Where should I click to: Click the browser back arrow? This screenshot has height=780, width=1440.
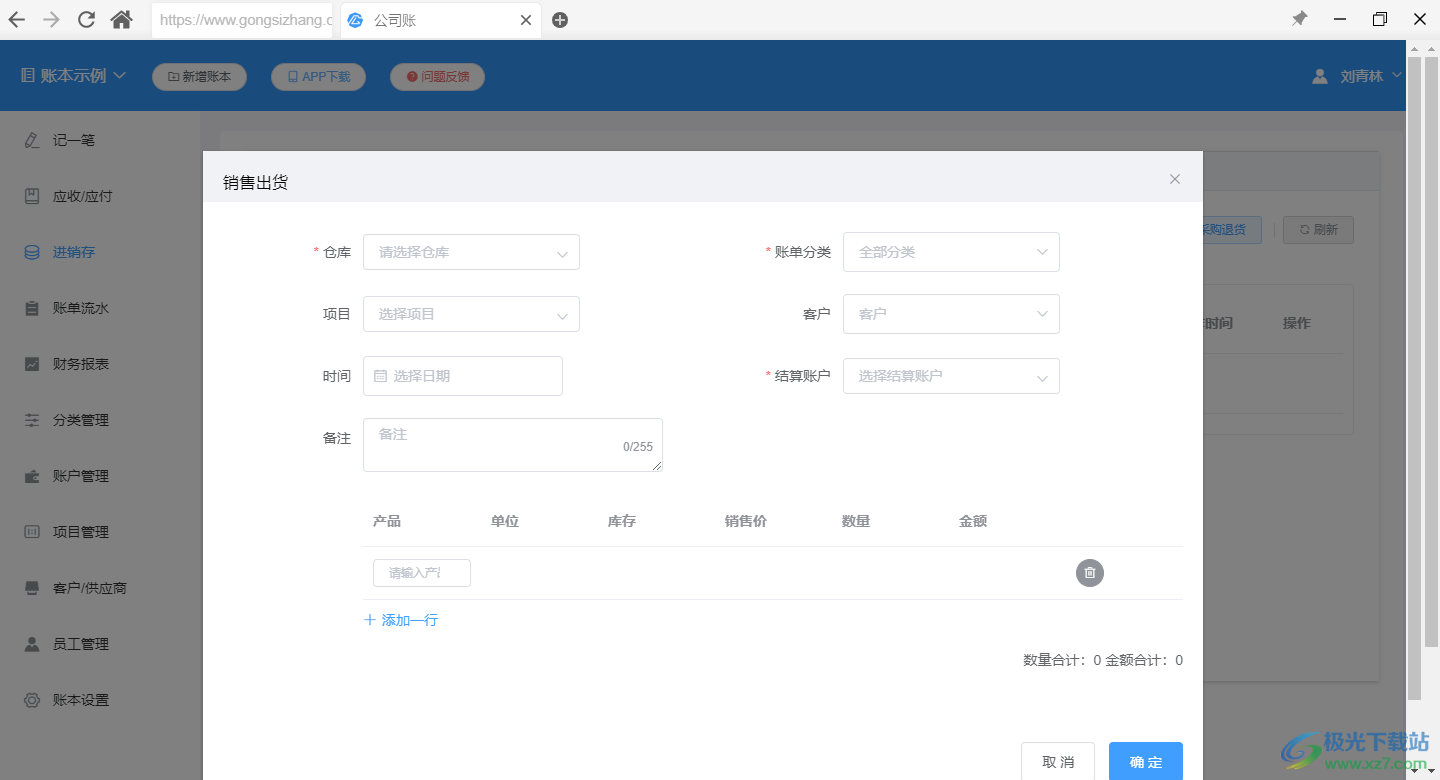pyautogui.click(x=17, y=20)
